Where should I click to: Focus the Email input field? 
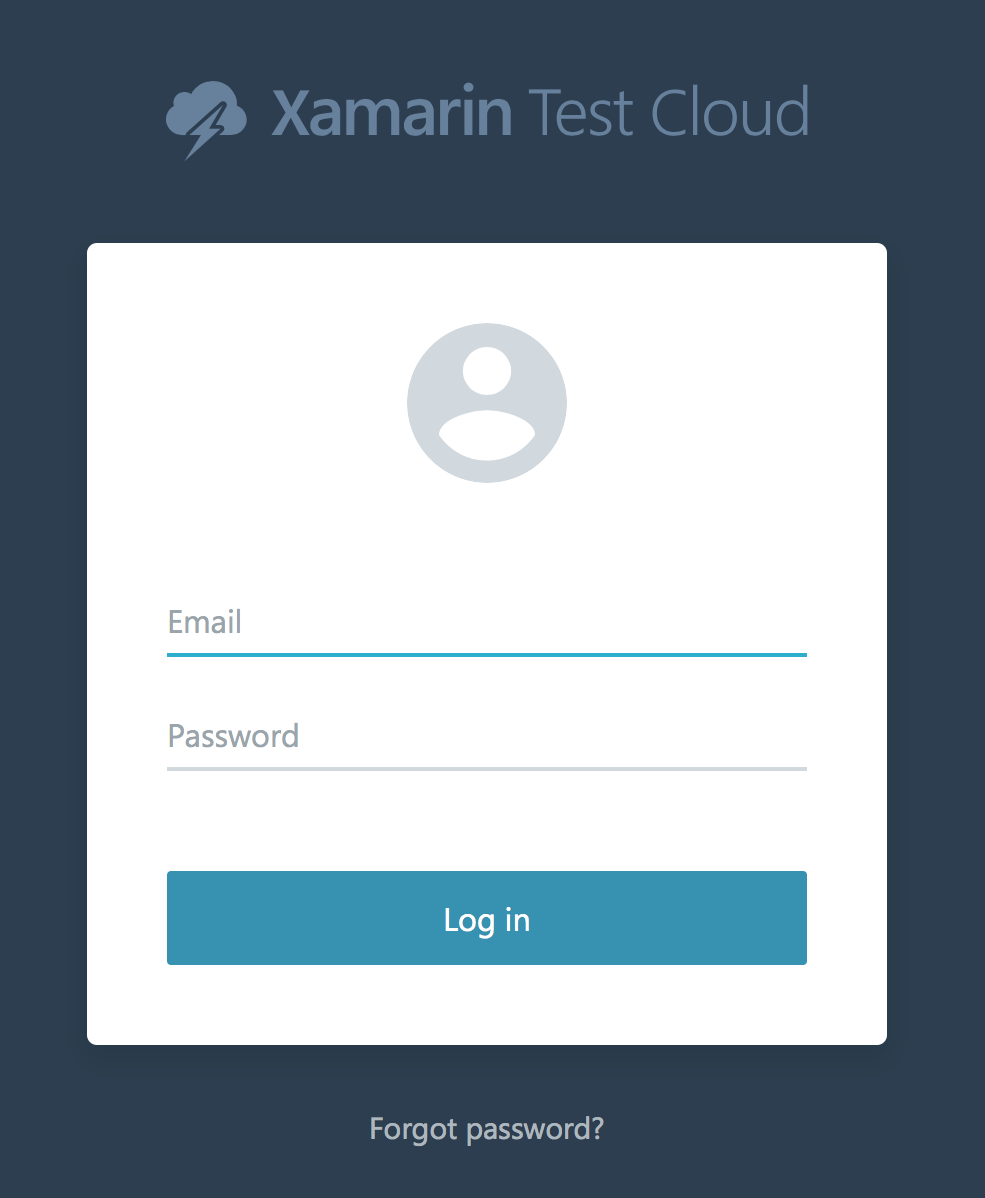pyautogui.click(x=487, y=624)
